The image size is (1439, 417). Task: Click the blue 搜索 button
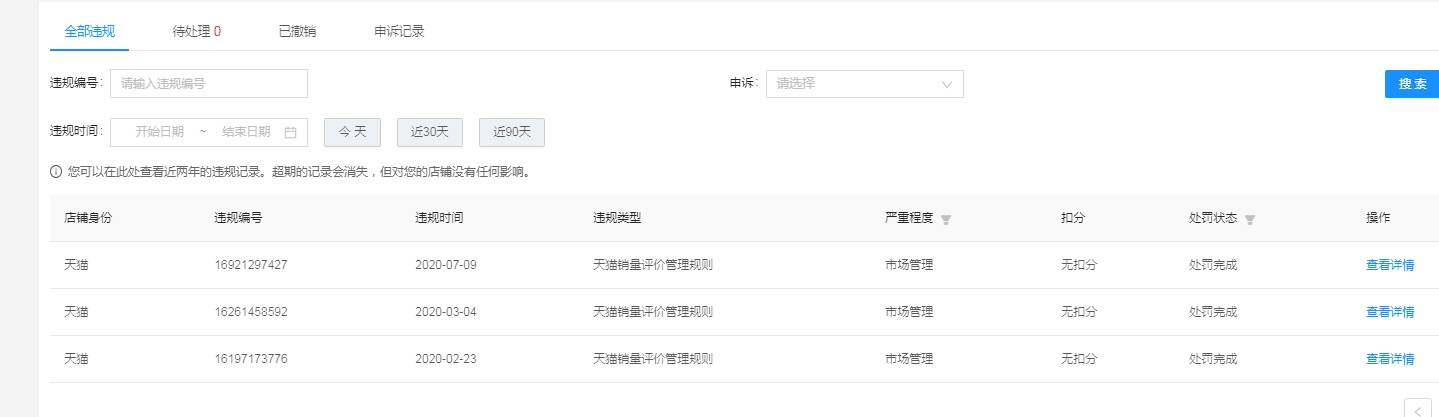[x=1412, y=84]
